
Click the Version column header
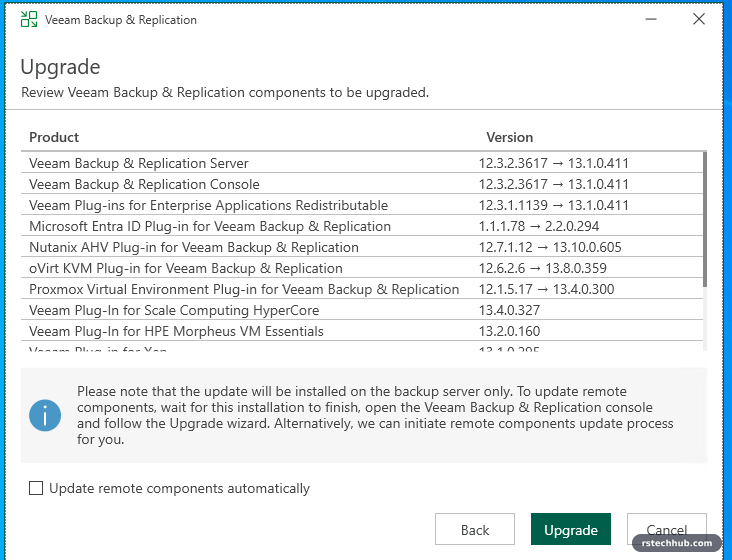[x=509, y=137]
